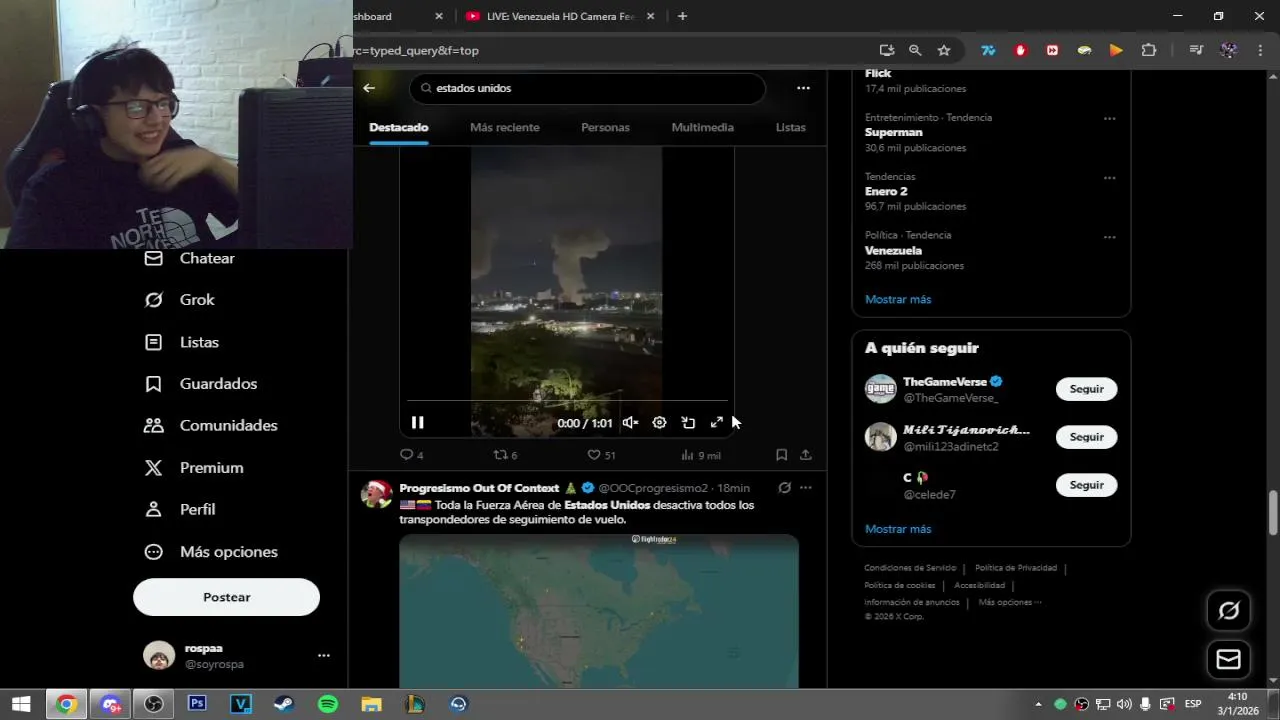Screen dimensions: 1280x720
Task: Open the Chrome extensions puzzle icon
Action: [x=1148, y=50]
